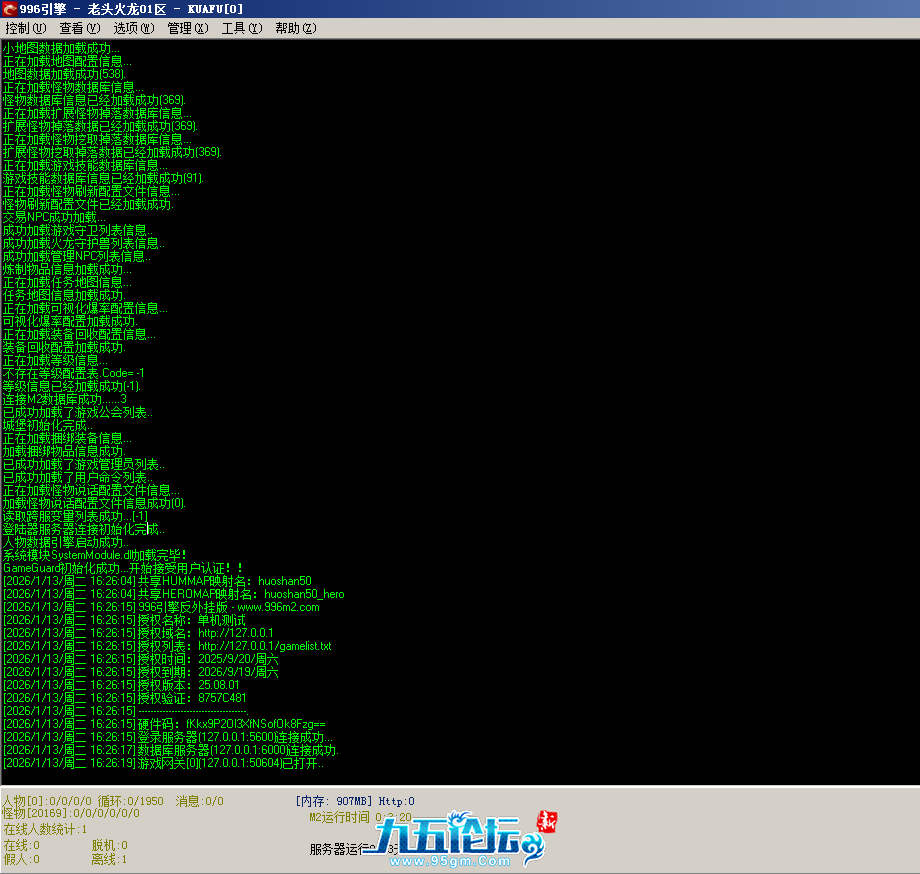The height and width of the screenshot is (874, 920).
Task: Click the www.996m2.com address in log
Action: click(x=278, y=607)
